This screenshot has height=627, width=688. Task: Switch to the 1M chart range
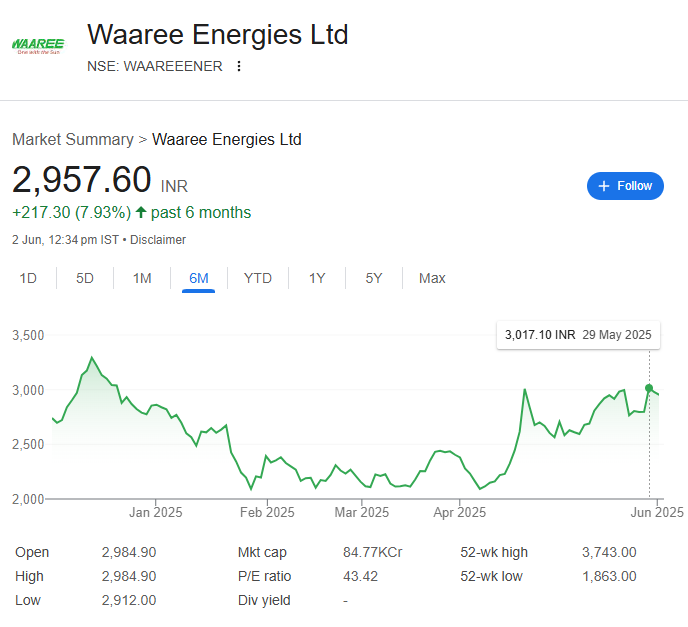142,278
